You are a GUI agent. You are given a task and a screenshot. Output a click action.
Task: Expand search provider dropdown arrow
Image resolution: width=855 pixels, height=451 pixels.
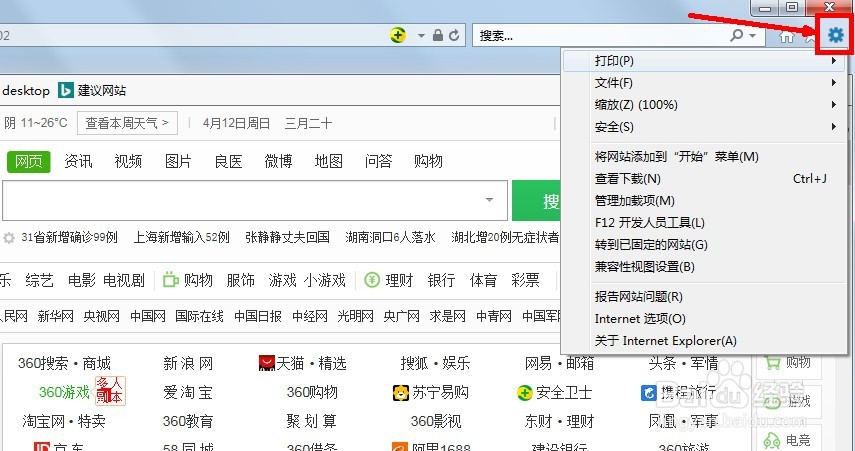coord(752,36)
